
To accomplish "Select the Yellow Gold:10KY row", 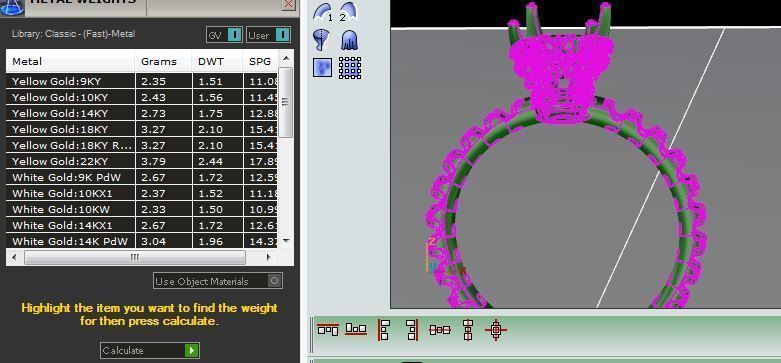I will [x=141, y=97].
